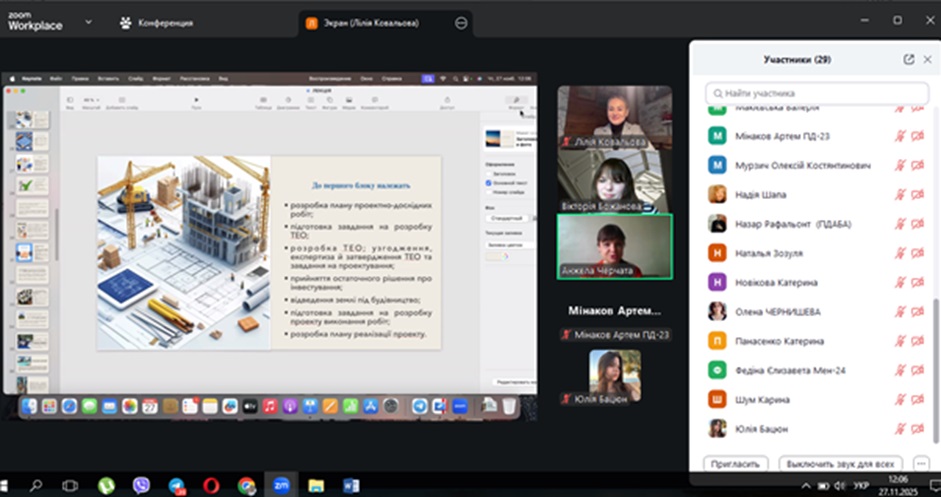
Task: Click muted mic icon for Шум Карина
Action: tap(899, 400)
